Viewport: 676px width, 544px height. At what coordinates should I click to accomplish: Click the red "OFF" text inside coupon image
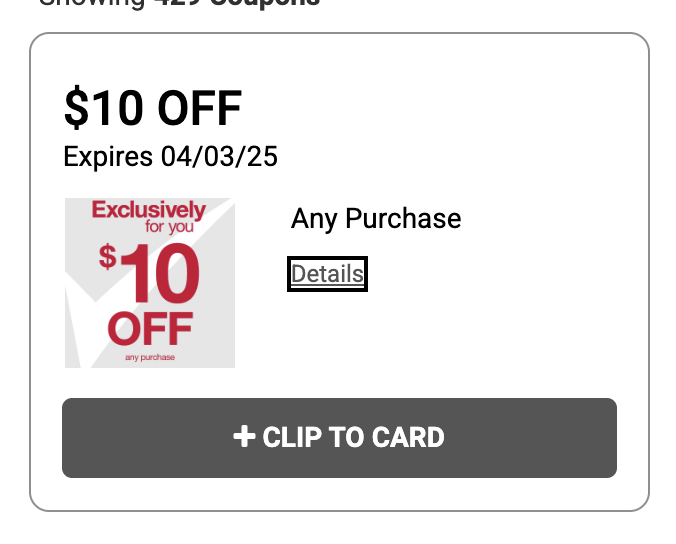tap(150, 328)
